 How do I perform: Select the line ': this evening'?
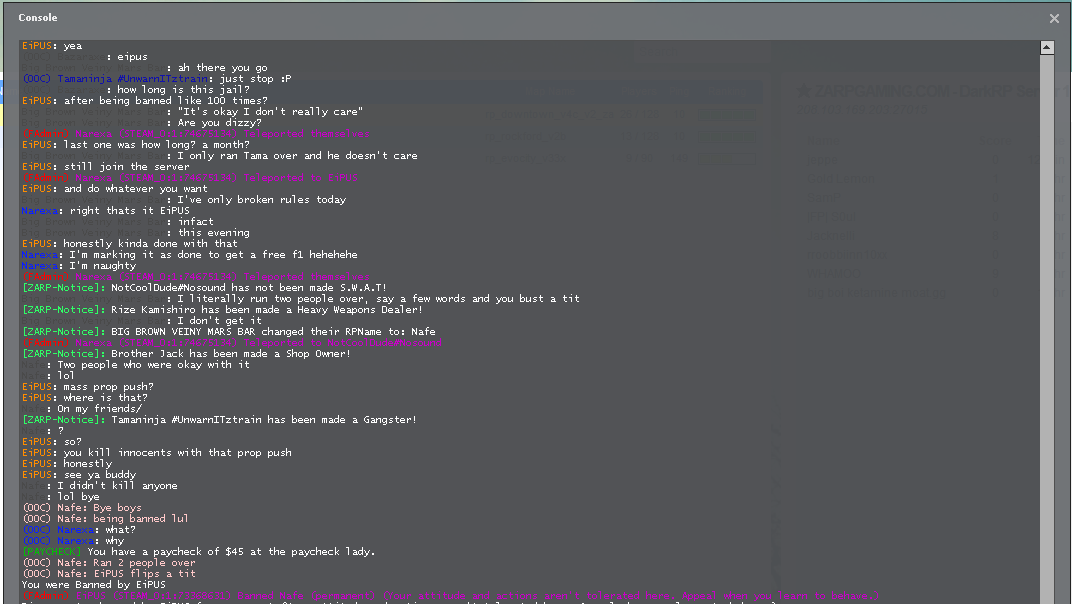tap(135, 232)
